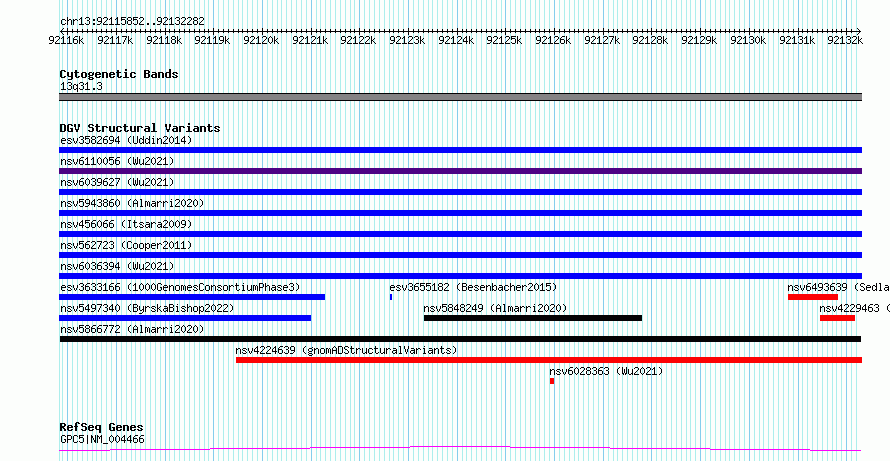Image resolution: width=890 pixels, height=461 pixels.
Task: Click the nsv6036394 (Wu2021) label
Action: pos(117,266)
